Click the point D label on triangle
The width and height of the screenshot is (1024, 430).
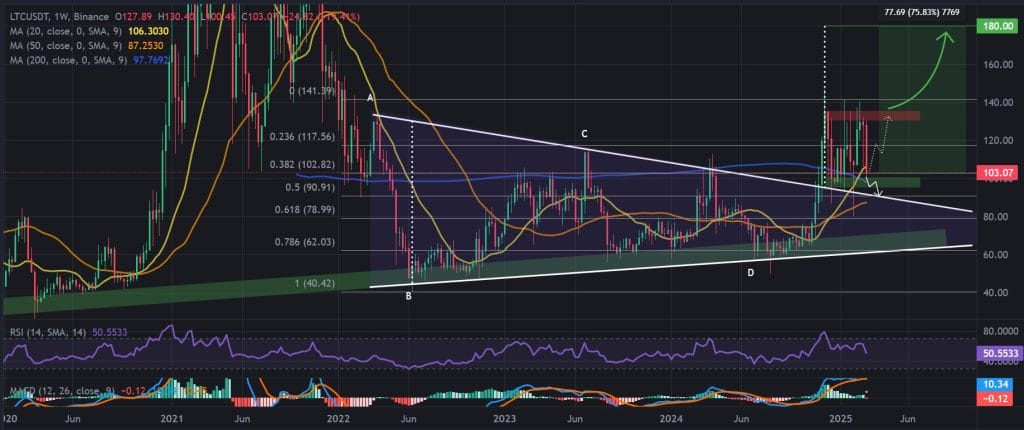pos(751,272)
